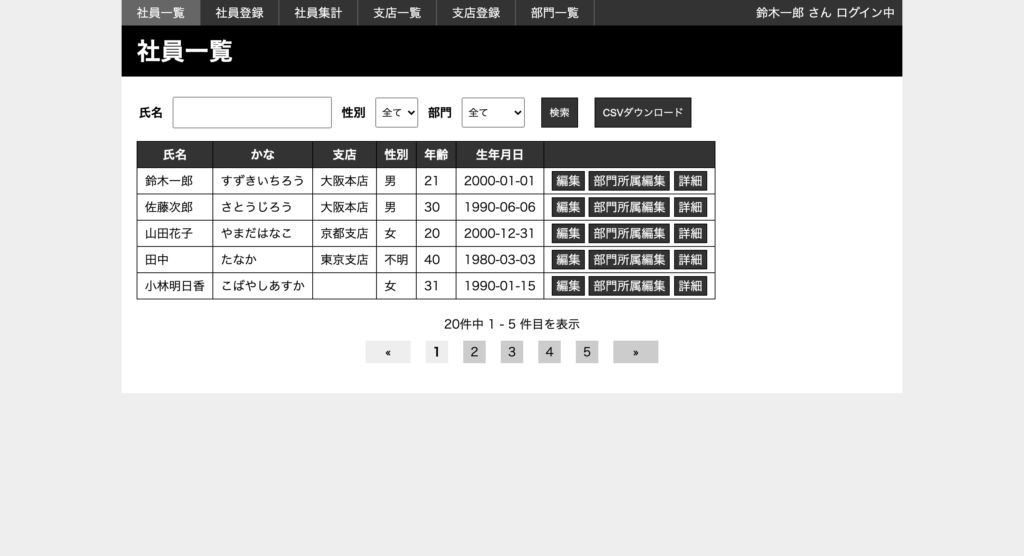Navigate to the 部門一覧 tab
The image size is (1024, 556).
[555, 13]
